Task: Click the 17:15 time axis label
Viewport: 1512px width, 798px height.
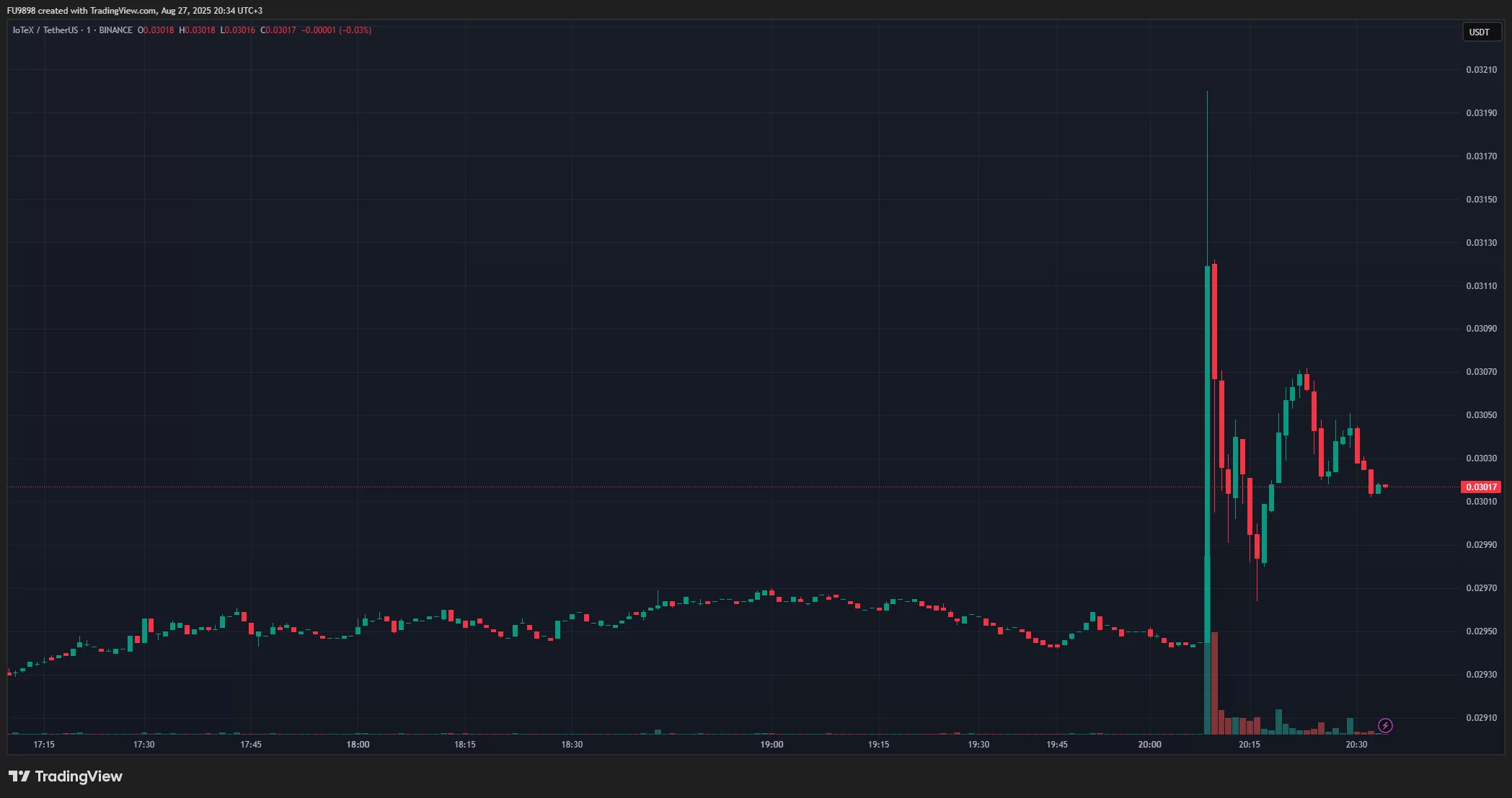Action: (44, 745)
